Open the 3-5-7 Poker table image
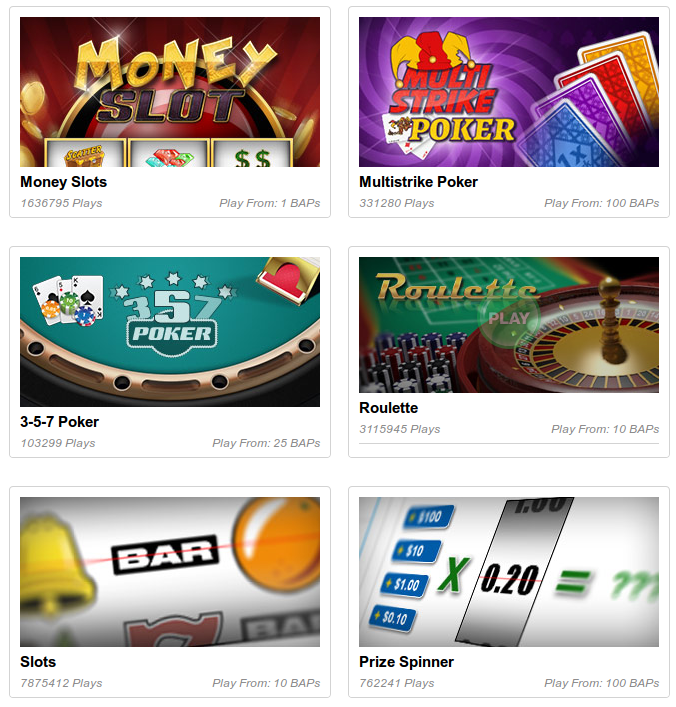The width and height of the screenshot is (676, 707). (x=170, y=332)
